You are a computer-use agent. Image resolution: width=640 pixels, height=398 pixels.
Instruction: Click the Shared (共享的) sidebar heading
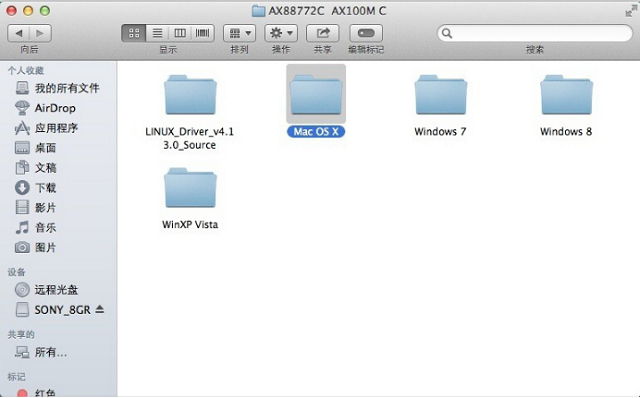(21, 335)
